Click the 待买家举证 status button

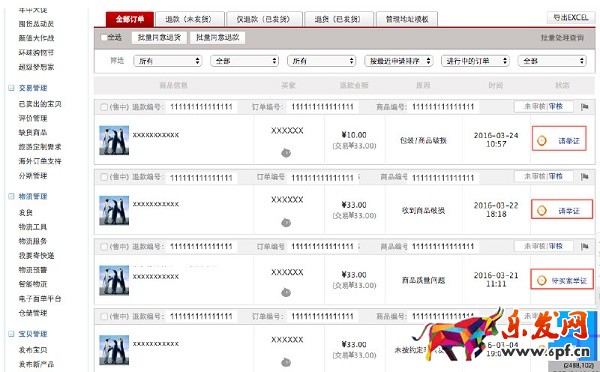point(562,279)
